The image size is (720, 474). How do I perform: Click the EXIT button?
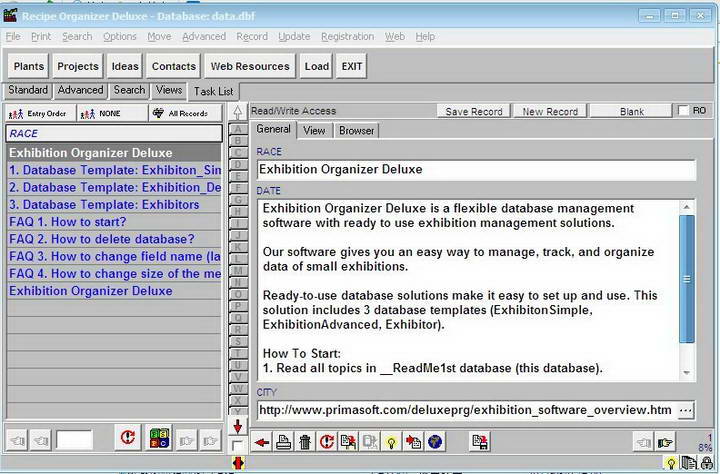point(352,66)
